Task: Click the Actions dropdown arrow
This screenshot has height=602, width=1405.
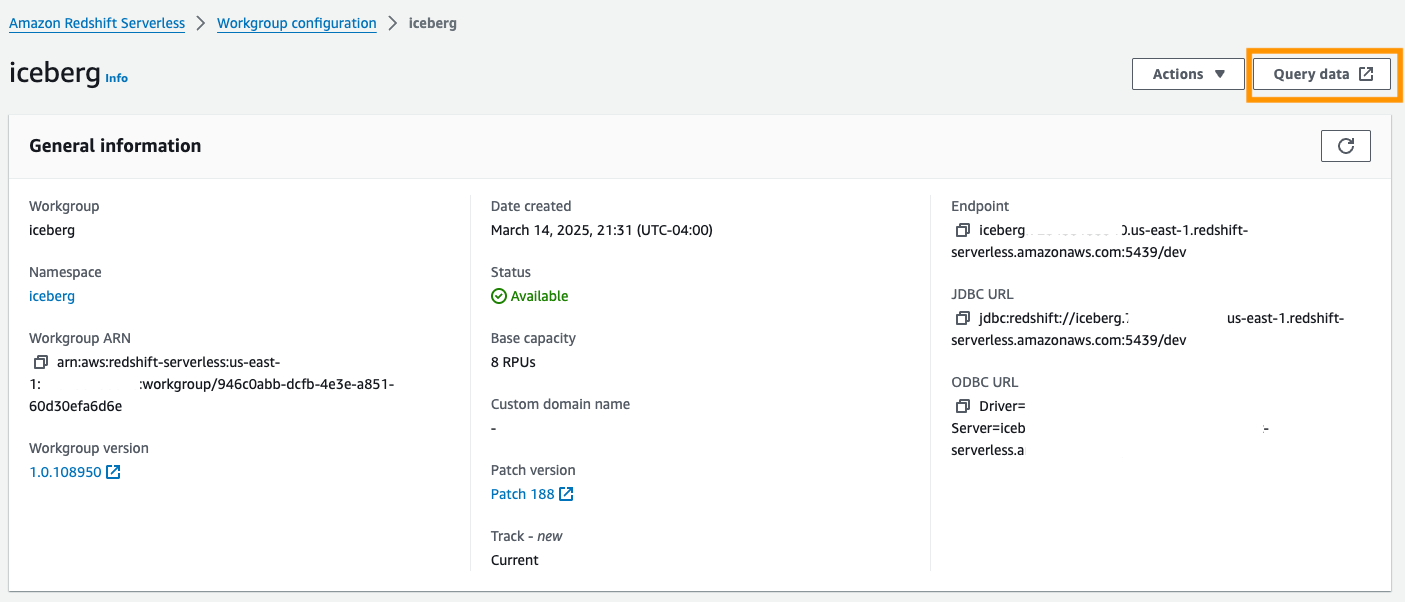Action: tap(1220, 74)
